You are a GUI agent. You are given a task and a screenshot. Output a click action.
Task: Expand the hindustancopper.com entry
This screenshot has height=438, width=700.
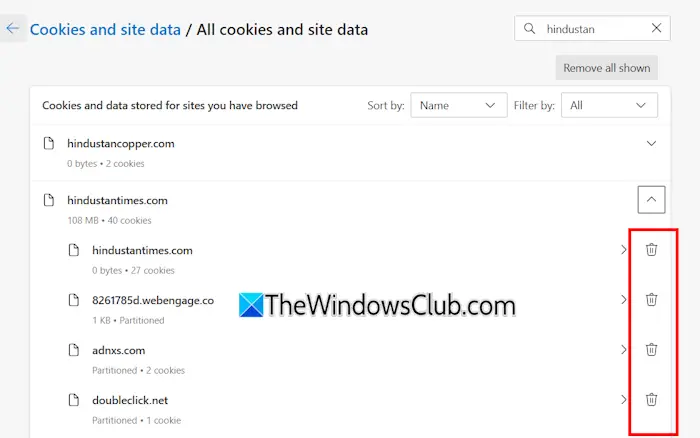pos(651,144)
